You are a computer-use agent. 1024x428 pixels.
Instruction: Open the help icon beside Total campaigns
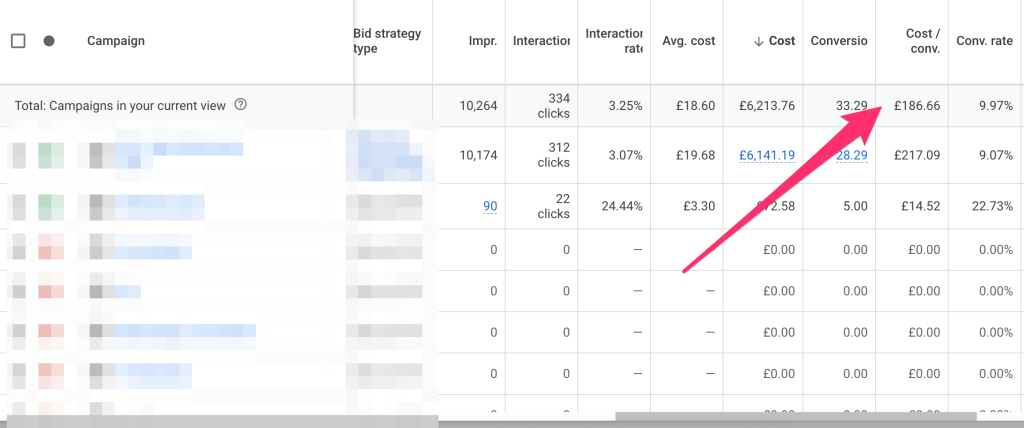(x=240, y=105)
